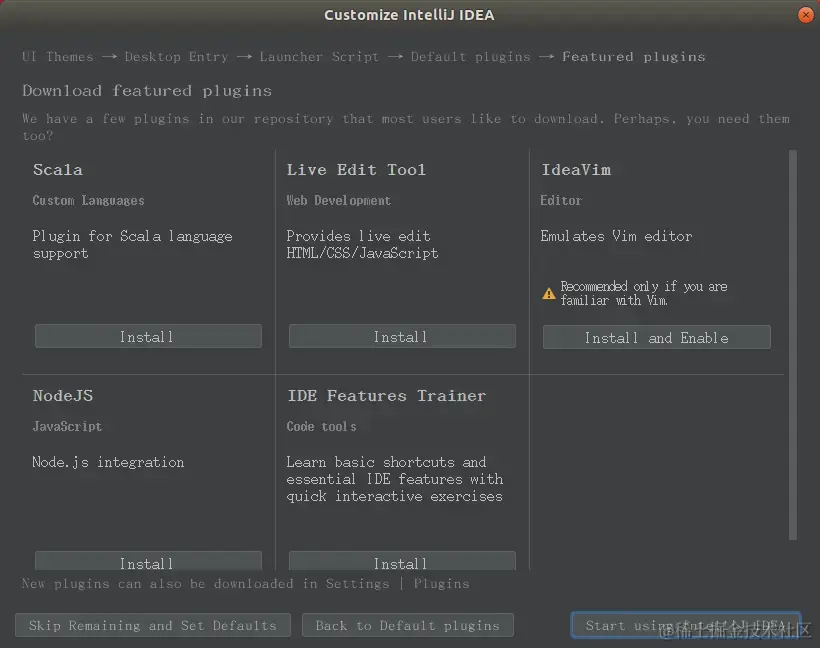Click the Web Development category label

(338, 200)
